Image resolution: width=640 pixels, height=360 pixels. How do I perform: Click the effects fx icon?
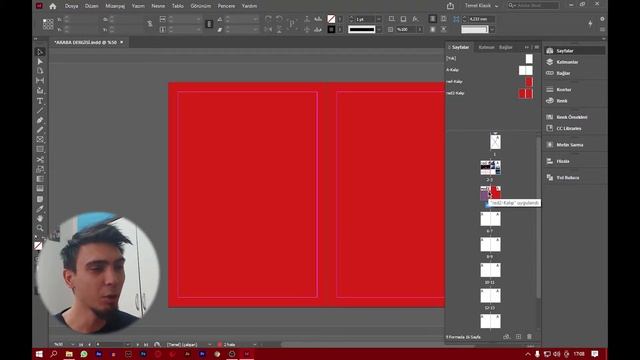point(415,19)
